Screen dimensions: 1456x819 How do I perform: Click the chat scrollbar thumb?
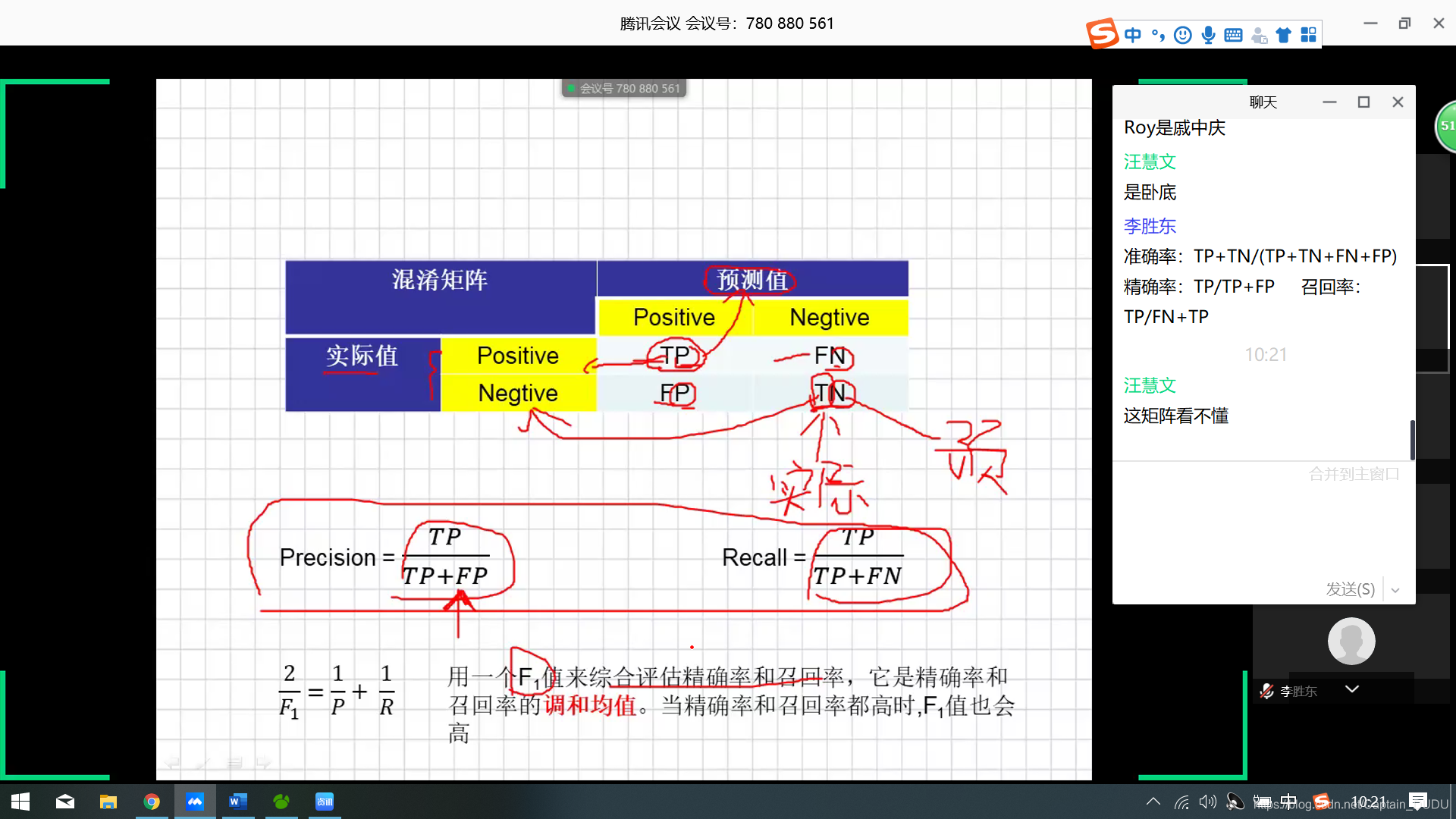click(x=1412, y=440)
